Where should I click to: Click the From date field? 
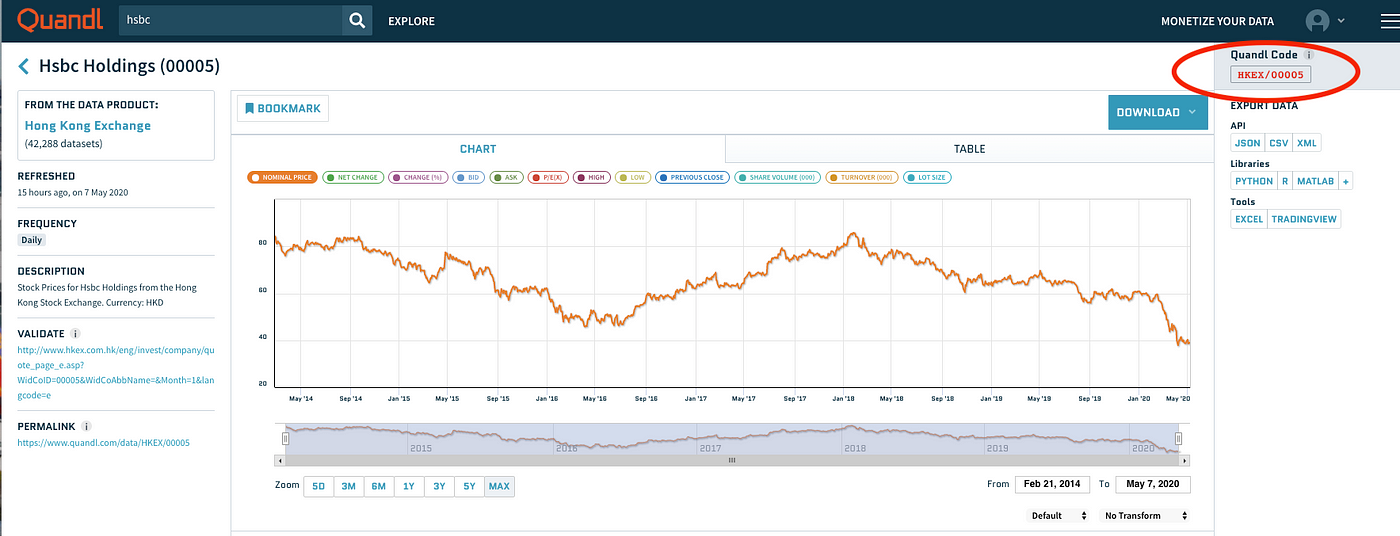click(1053, 484)
